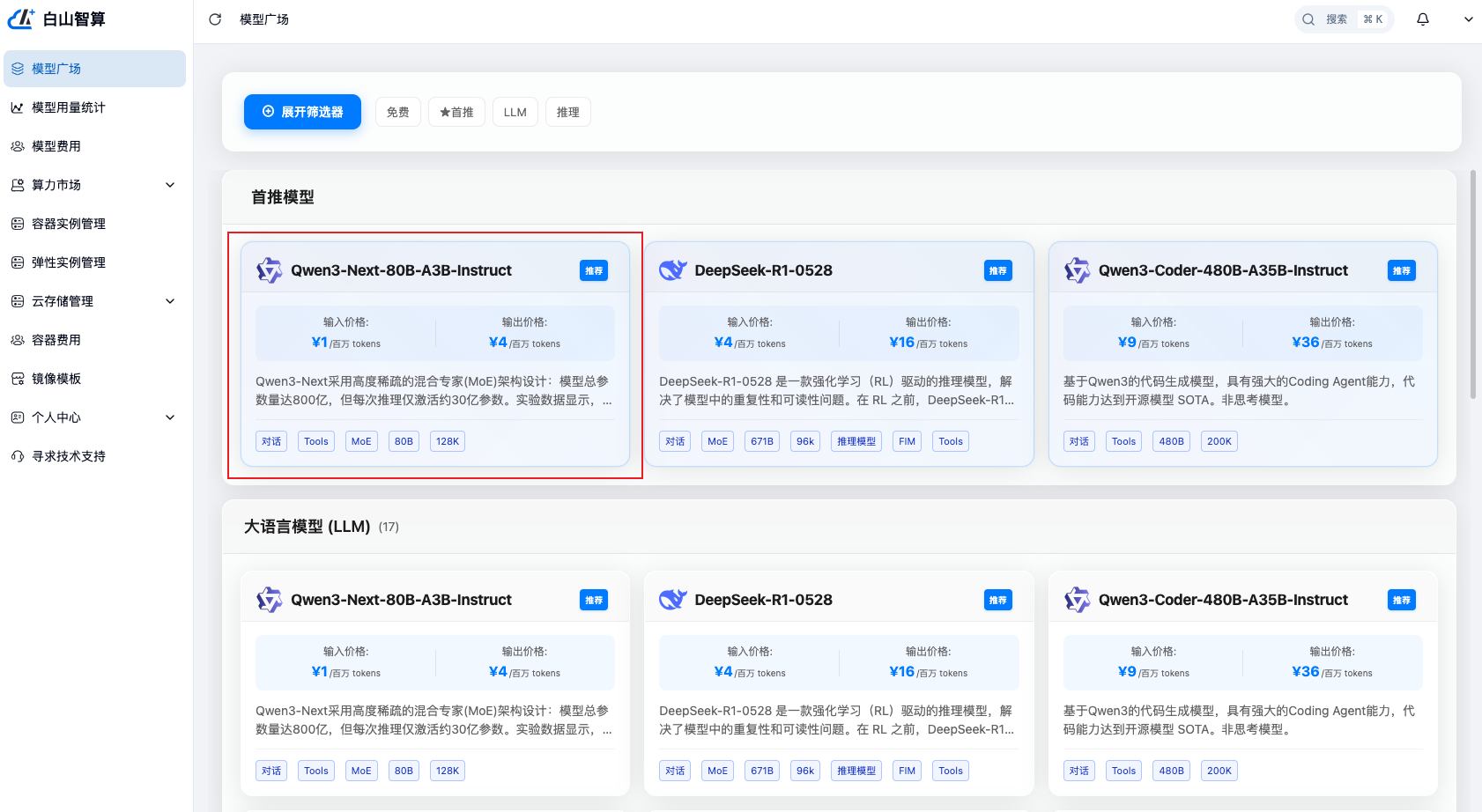The height and width of the screenshot is (812, 1482).
Task: Click the 寻求技术支持 headset icon
Action: pos(18,456)
